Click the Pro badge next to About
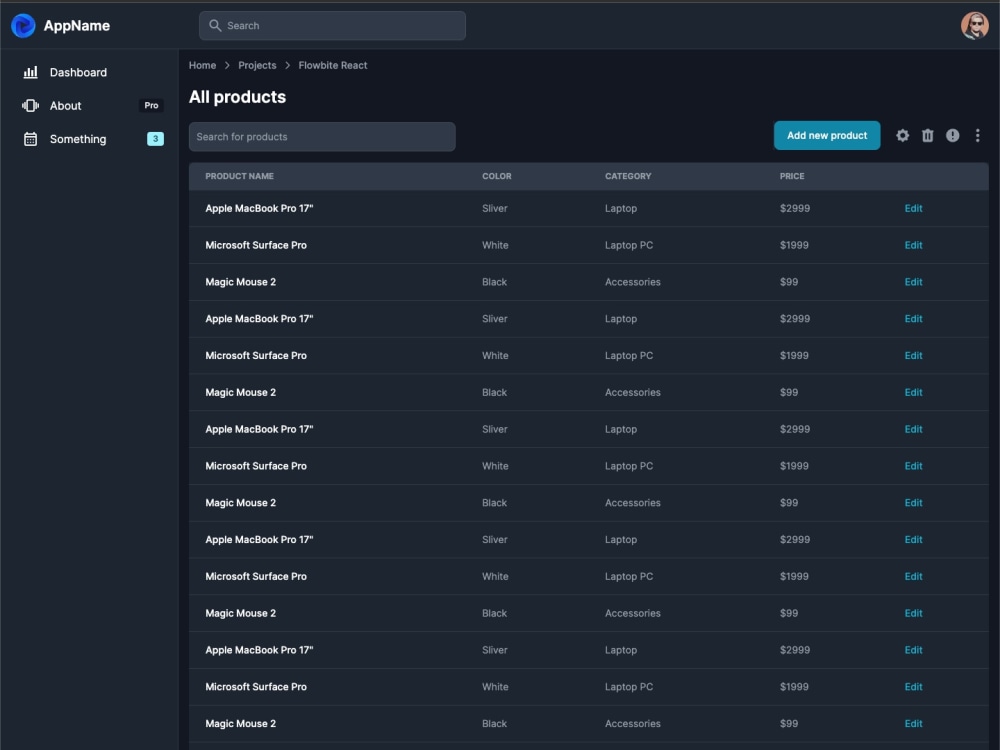The width and height of the screenshot is (1000, 750). (x=151, y=105)
